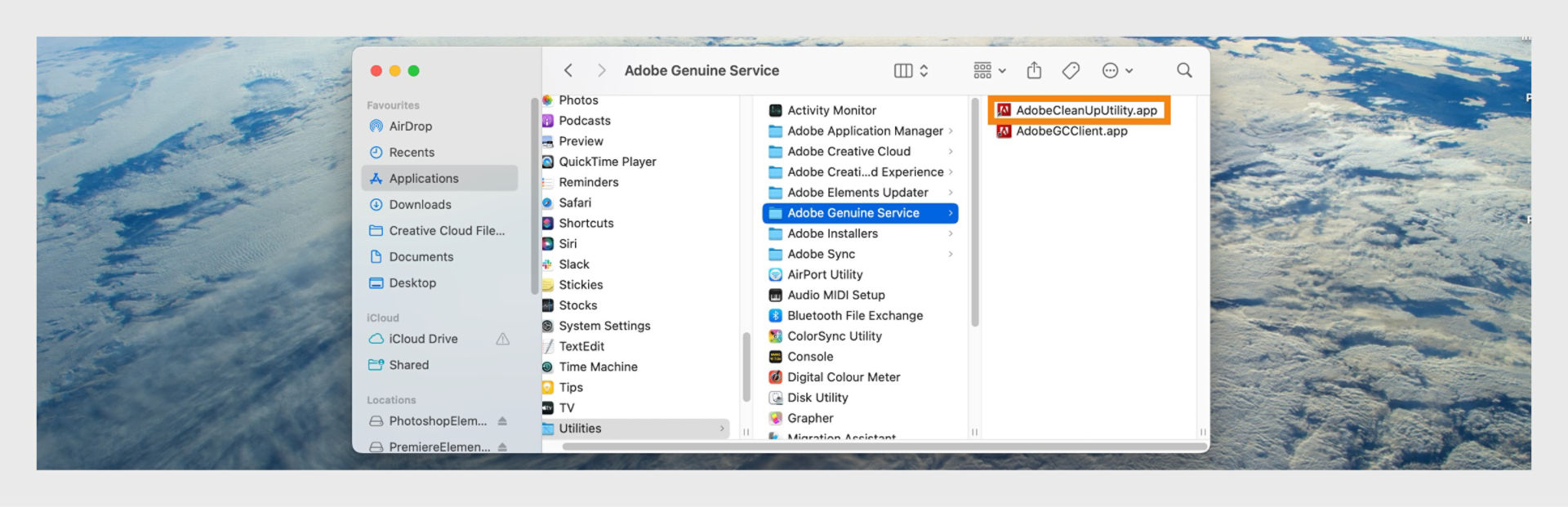Expand the Adobe Application Manager chevron
This screenshot has width=1568, height=507.
click(951, 131)
